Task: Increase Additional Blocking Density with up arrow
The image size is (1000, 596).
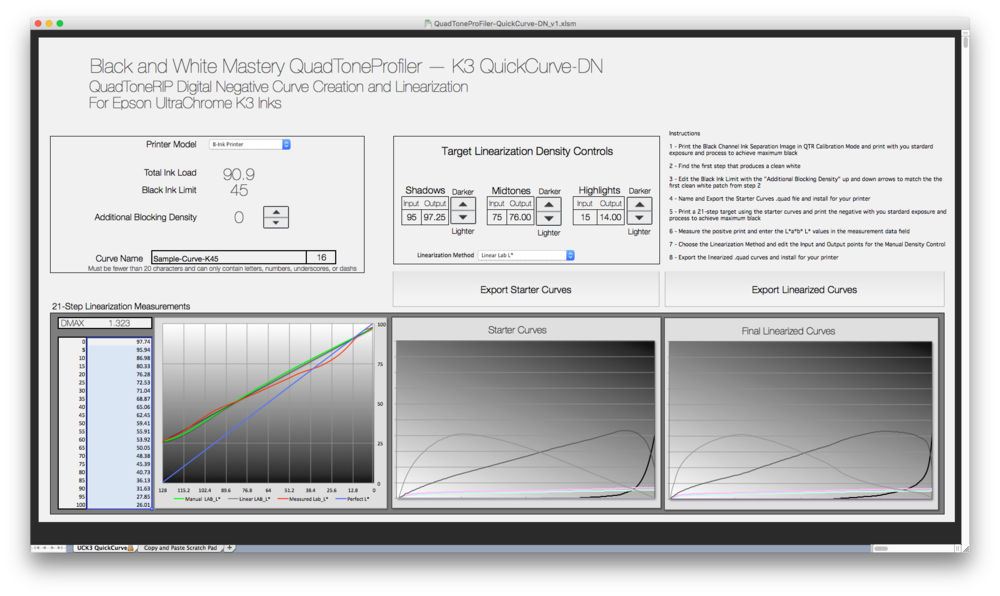Action: 276,212
